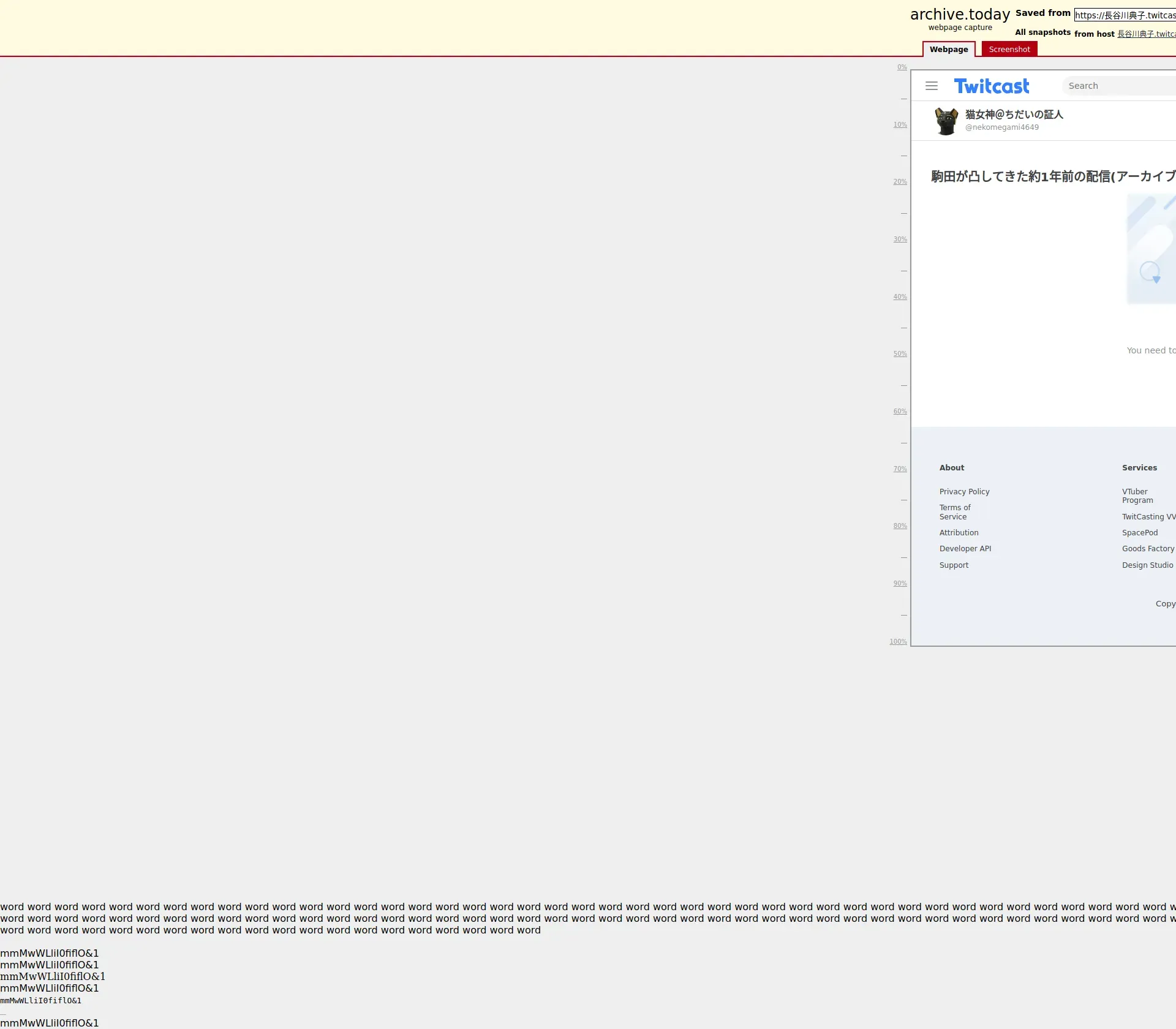
Task: Click the cat avatar profile picture
Action: coord(946,121)
